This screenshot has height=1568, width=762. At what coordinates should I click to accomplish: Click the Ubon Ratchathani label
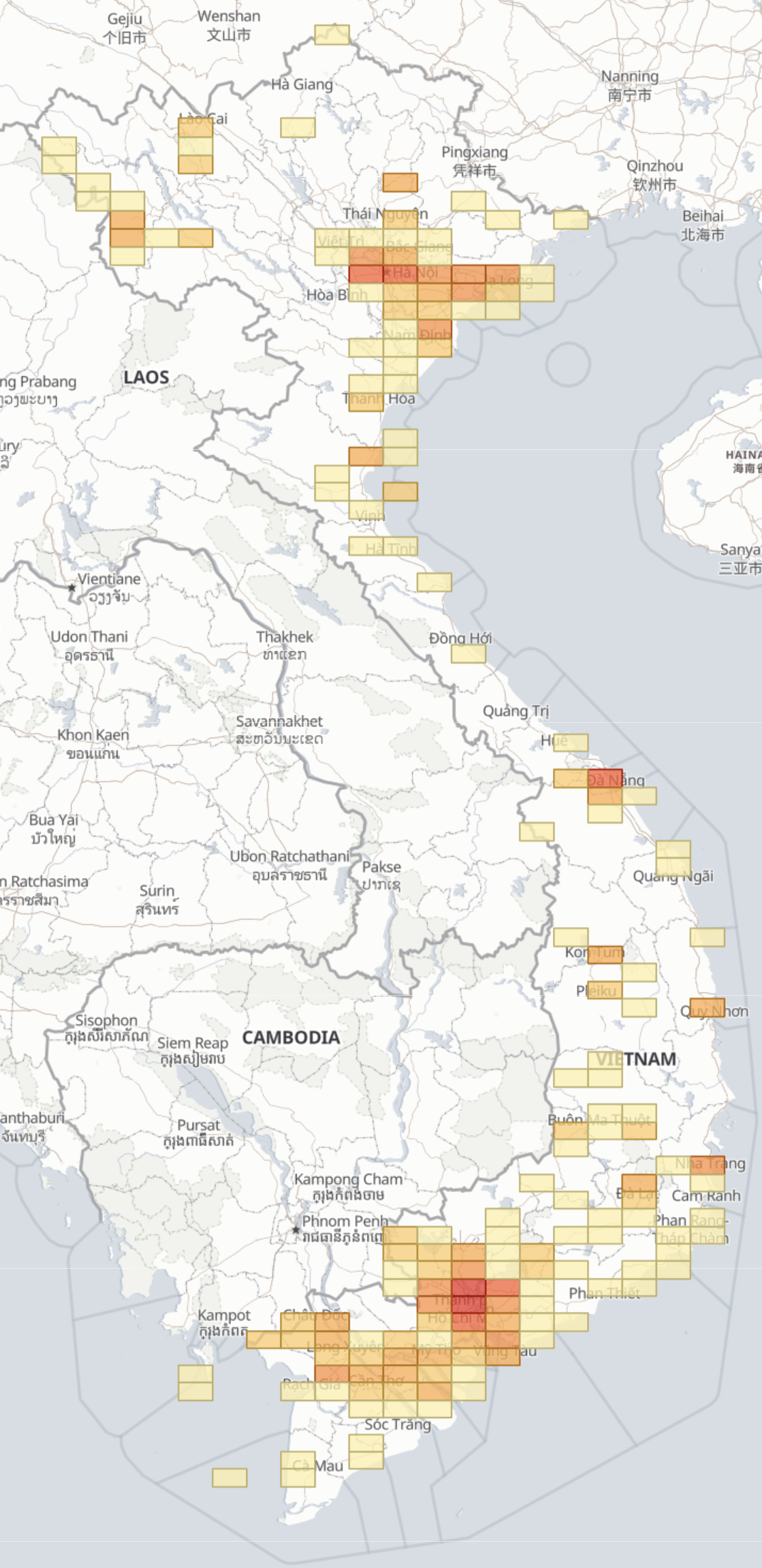tap(289, 857)
